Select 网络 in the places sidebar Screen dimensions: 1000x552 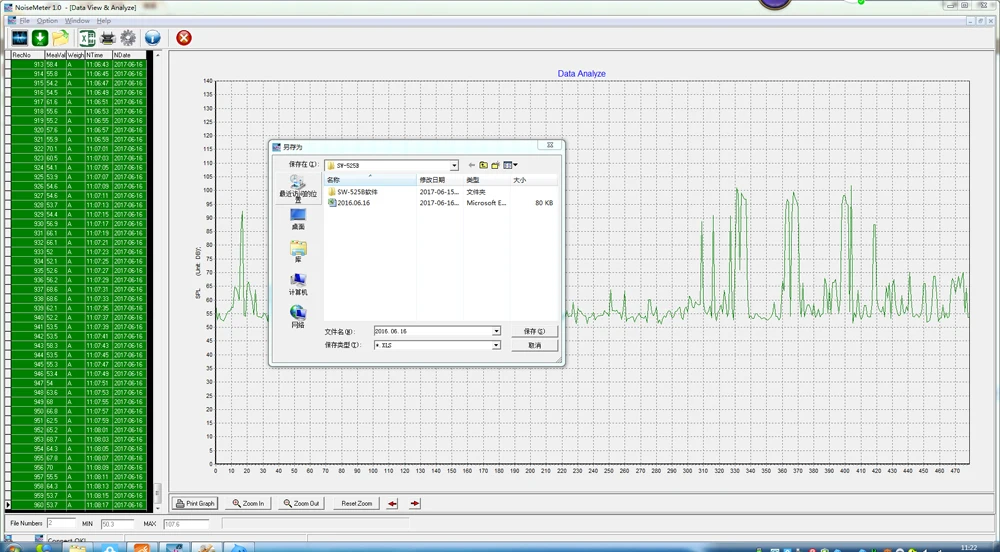point(298,317)
